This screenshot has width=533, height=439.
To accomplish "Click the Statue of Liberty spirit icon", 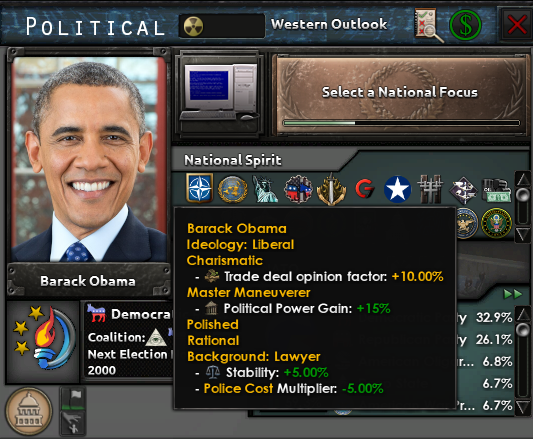I will [265, 189].
